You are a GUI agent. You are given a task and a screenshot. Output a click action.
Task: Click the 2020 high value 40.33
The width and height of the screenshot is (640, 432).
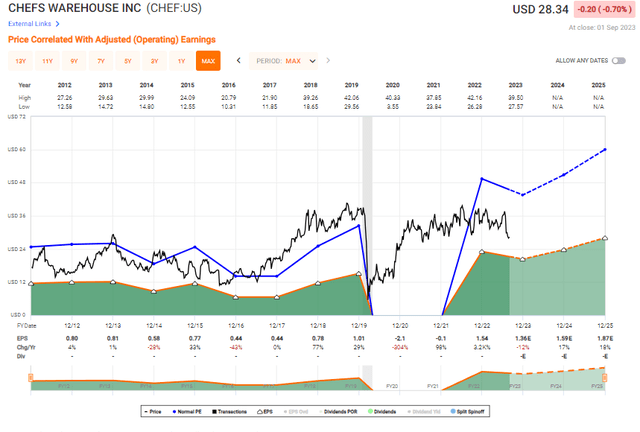(x=393, y=98)
